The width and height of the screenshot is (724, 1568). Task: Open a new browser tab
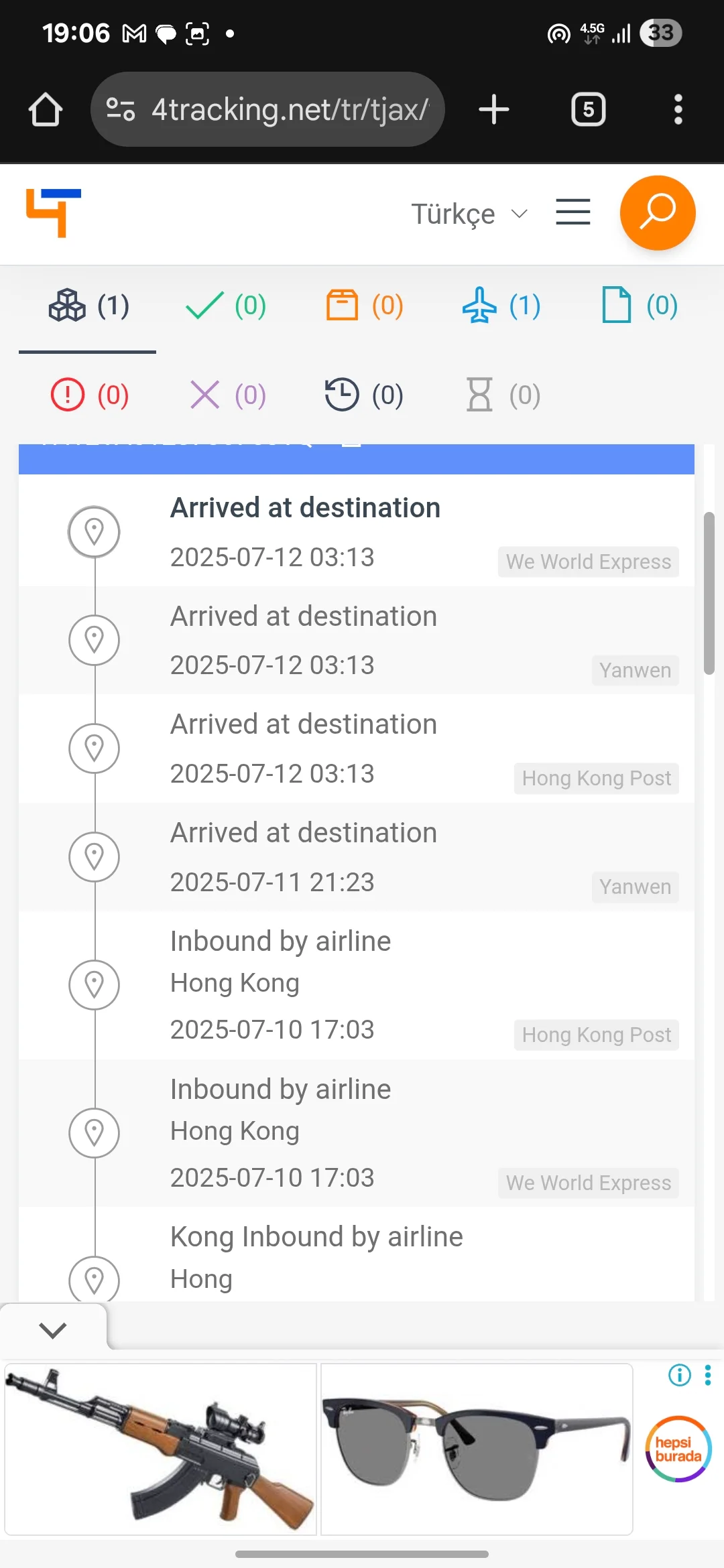click(x=494, y=110)
